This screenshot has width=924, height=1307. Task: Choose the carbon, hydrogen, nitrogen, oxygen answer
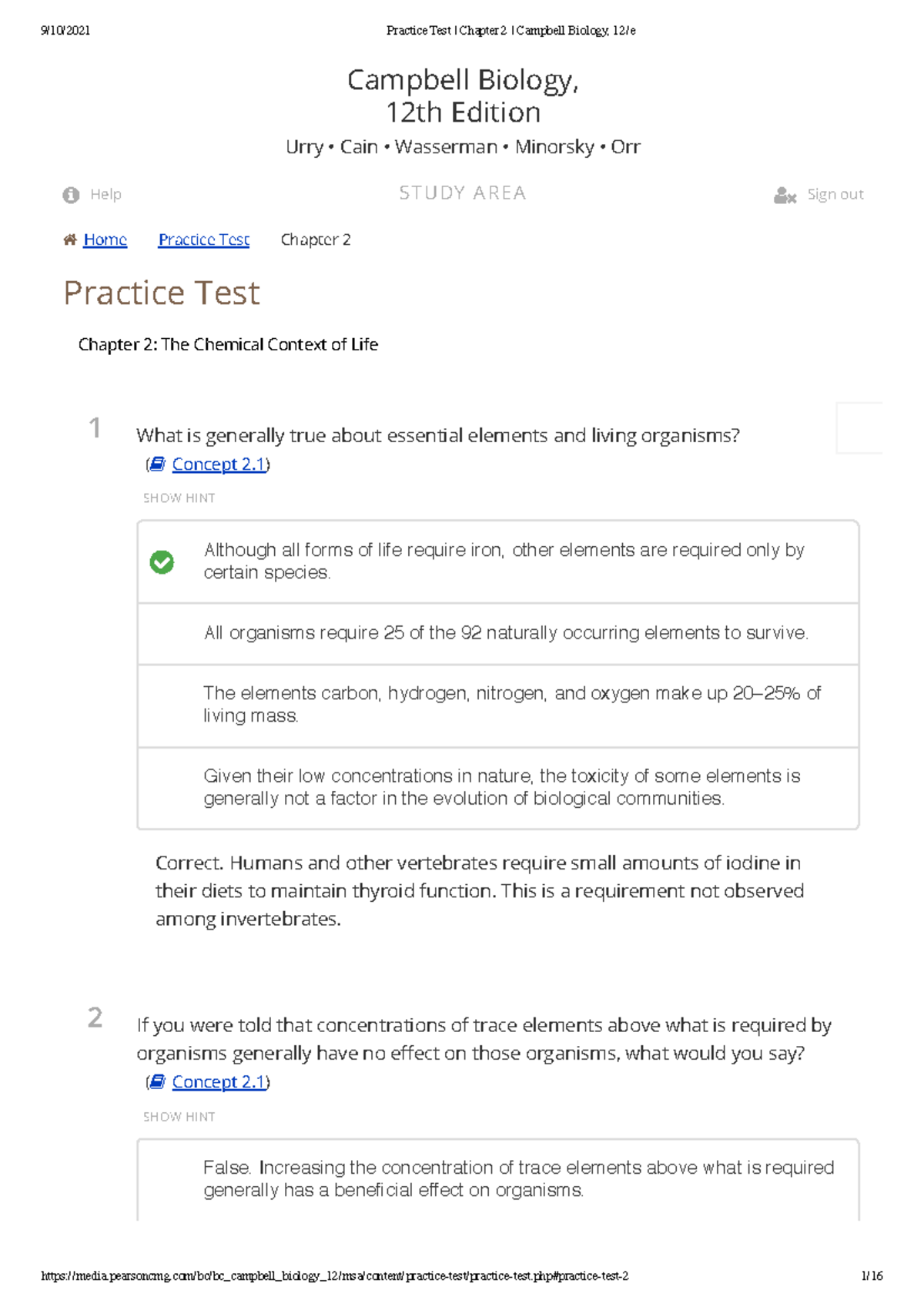tap(511, 705)
